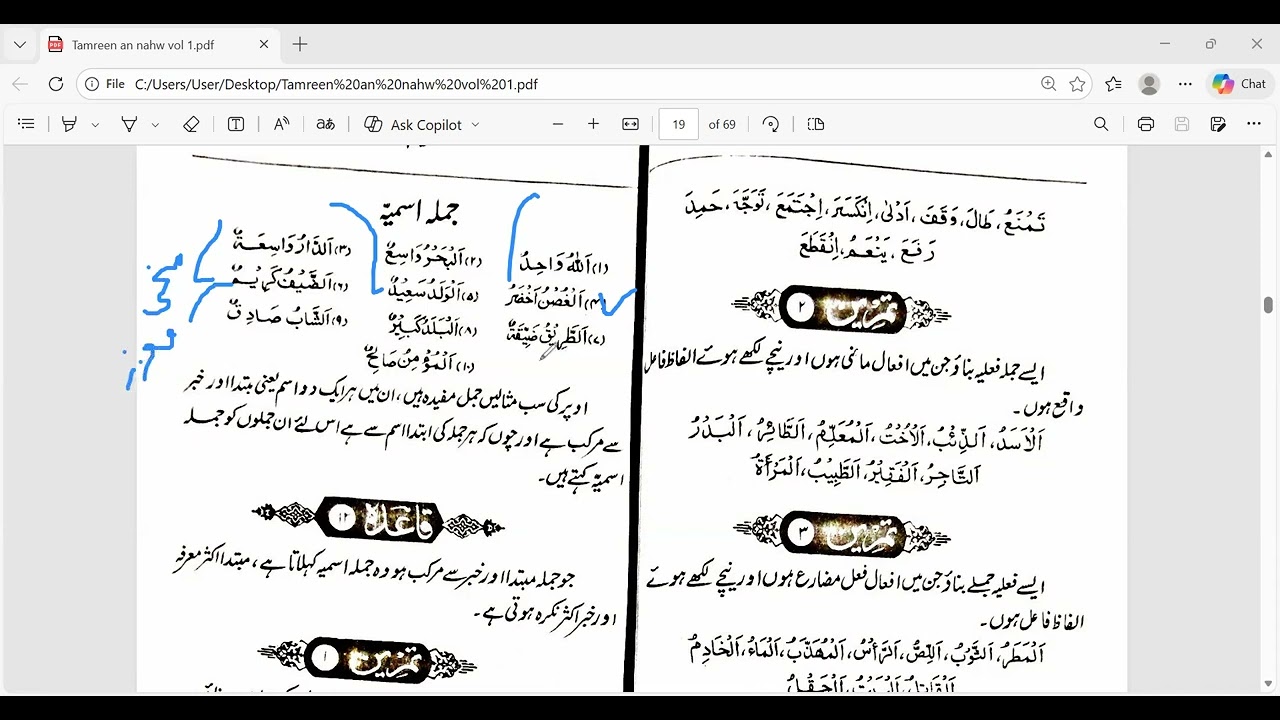Click the address bar file path
Image resolution: width=1280 pixels, height=720 pixels.
336,84
